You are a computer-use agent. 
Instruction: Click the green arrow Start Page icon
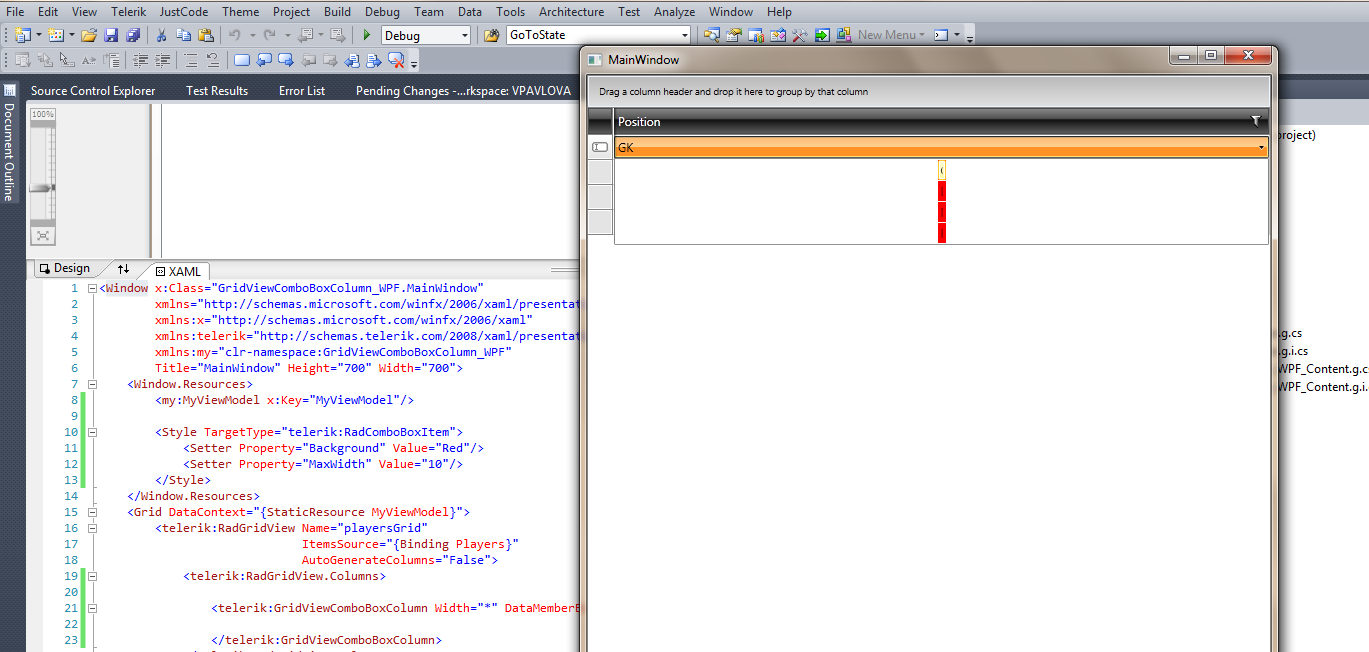point(822,35)
